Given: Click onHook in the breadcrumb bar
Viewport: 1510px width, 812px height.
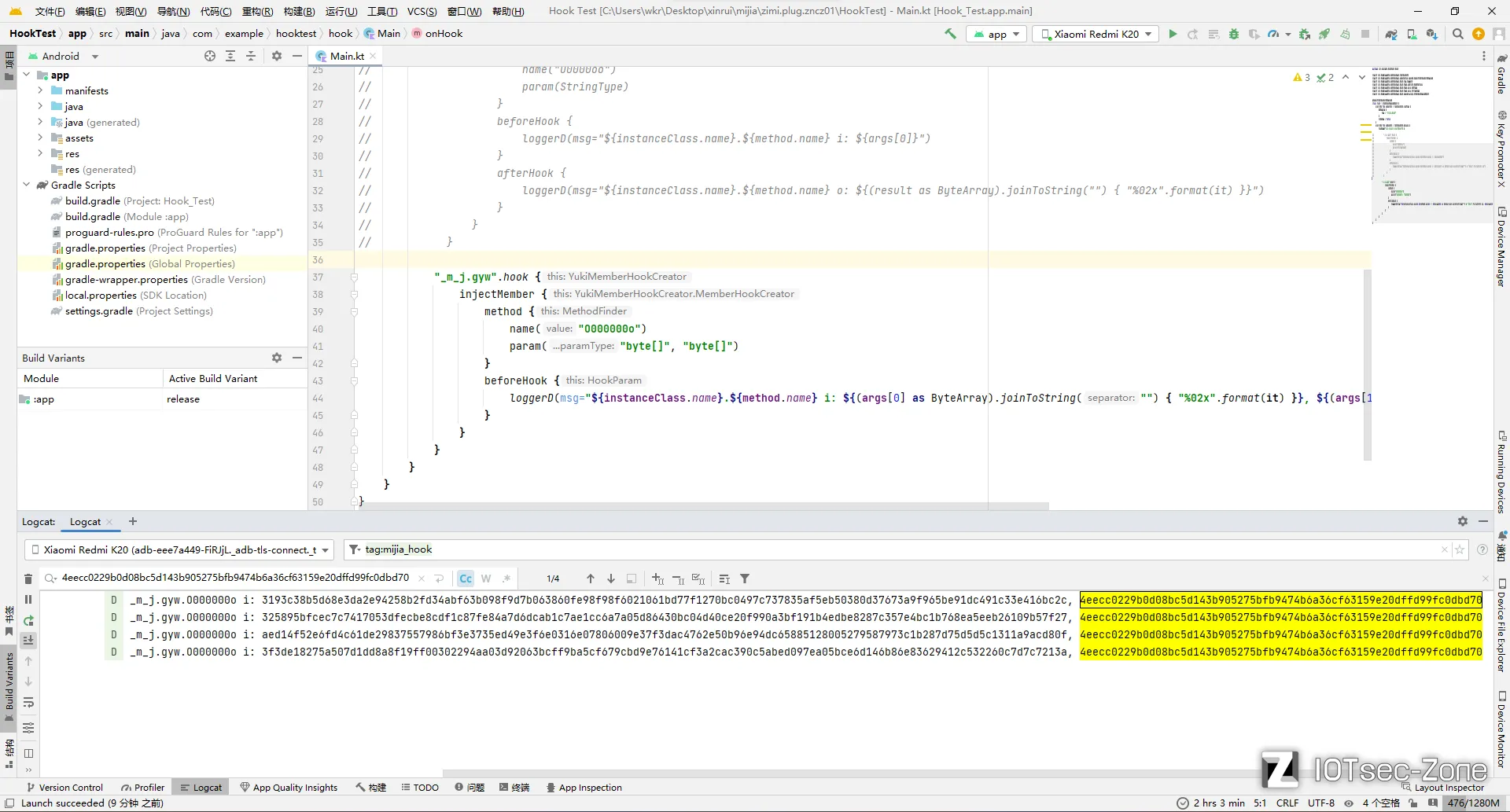Looking at the screenshot, I should [444, 33].
